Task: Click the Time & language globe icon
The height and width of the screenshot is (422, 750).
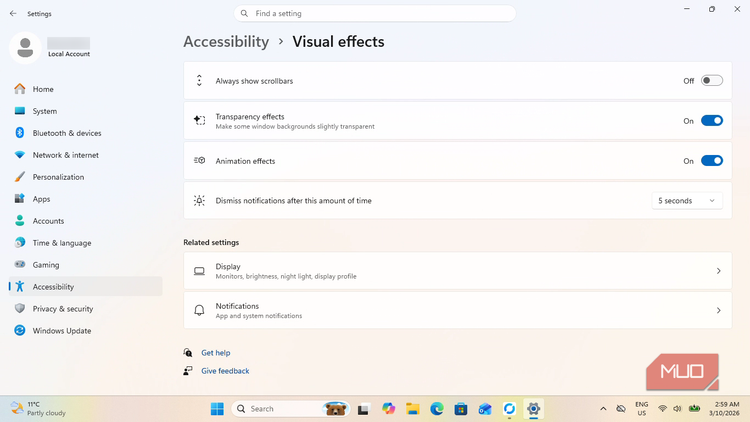Action: 20,243
